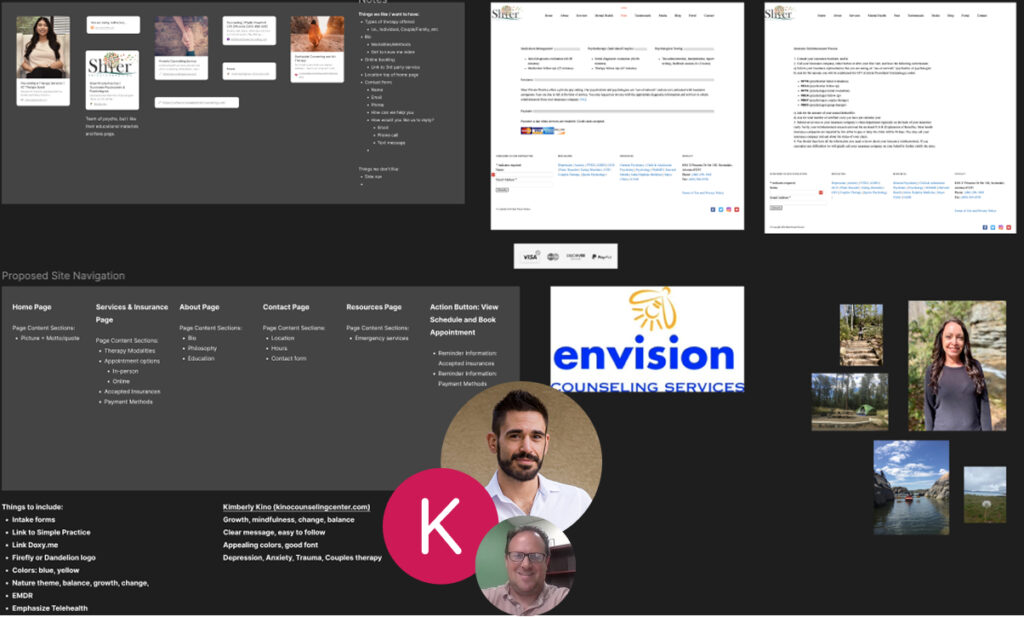Click the desert walker therapy card

[x=317, y=49]
